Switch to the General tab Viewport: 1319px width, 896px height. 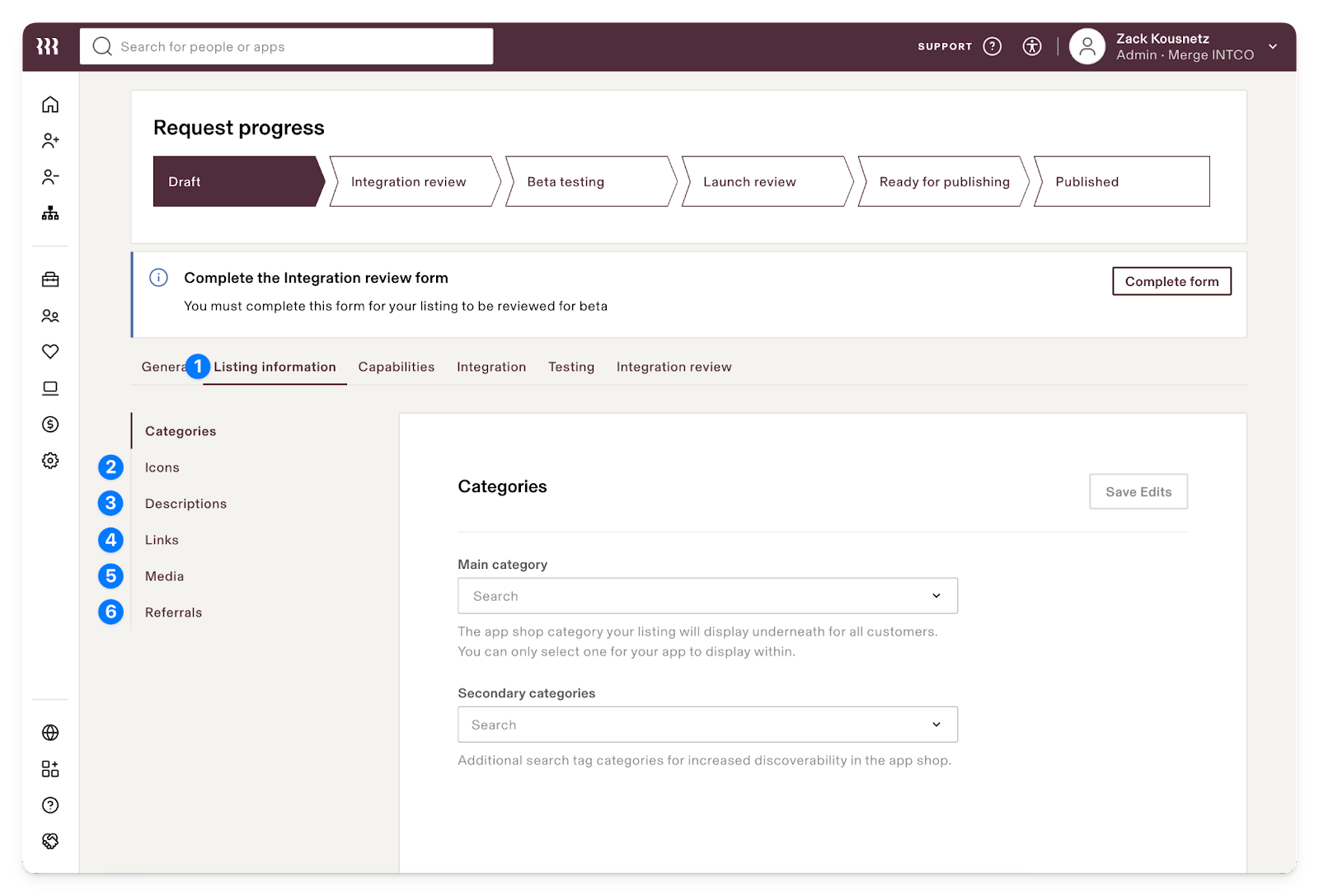click(164, 367)
